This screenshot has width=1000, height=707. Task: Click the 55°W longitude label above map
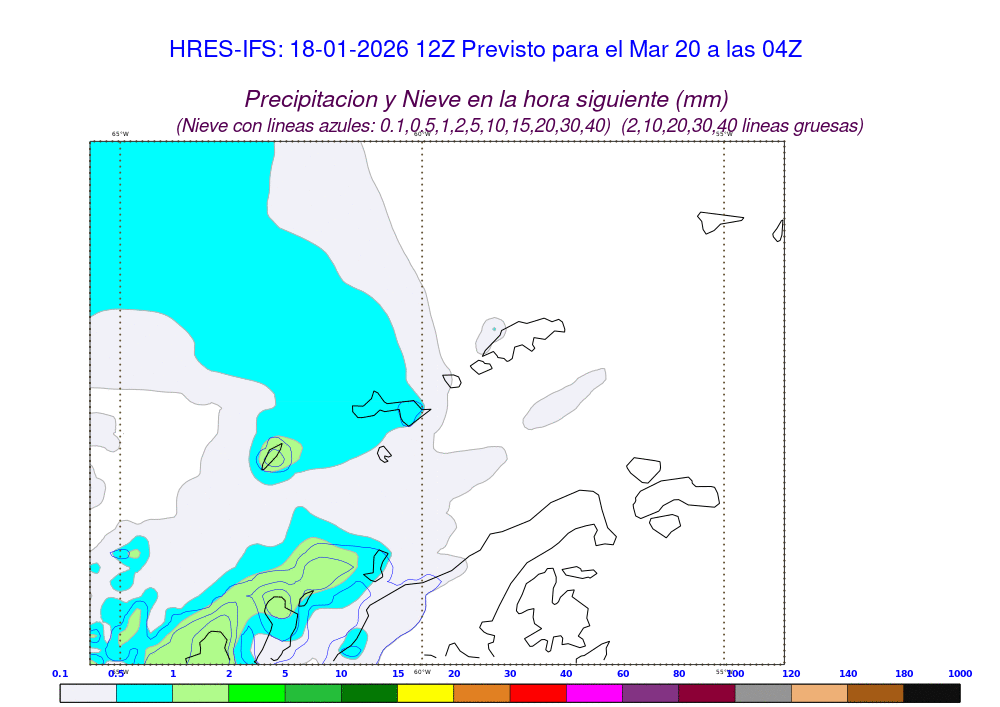724,134
